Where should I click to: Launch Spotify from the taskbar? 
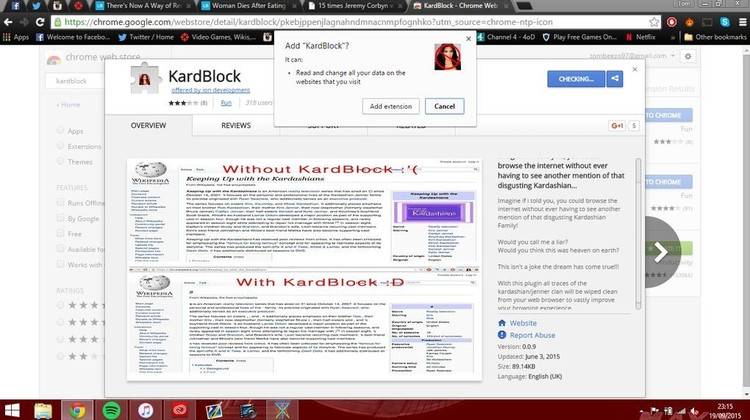pos(111,410)
